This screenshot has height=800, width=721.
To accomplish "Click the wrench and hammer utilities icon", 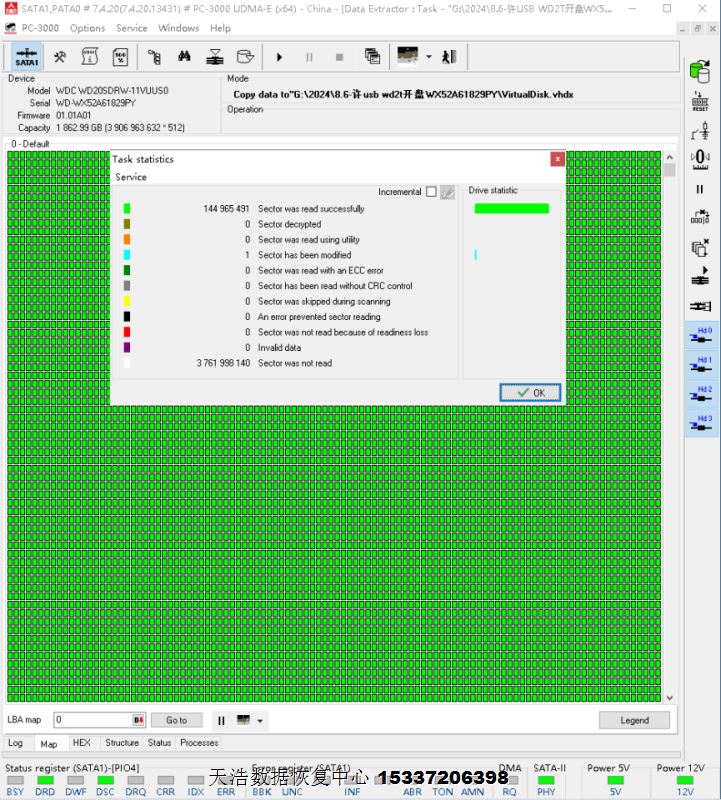I will pos(60,57).
